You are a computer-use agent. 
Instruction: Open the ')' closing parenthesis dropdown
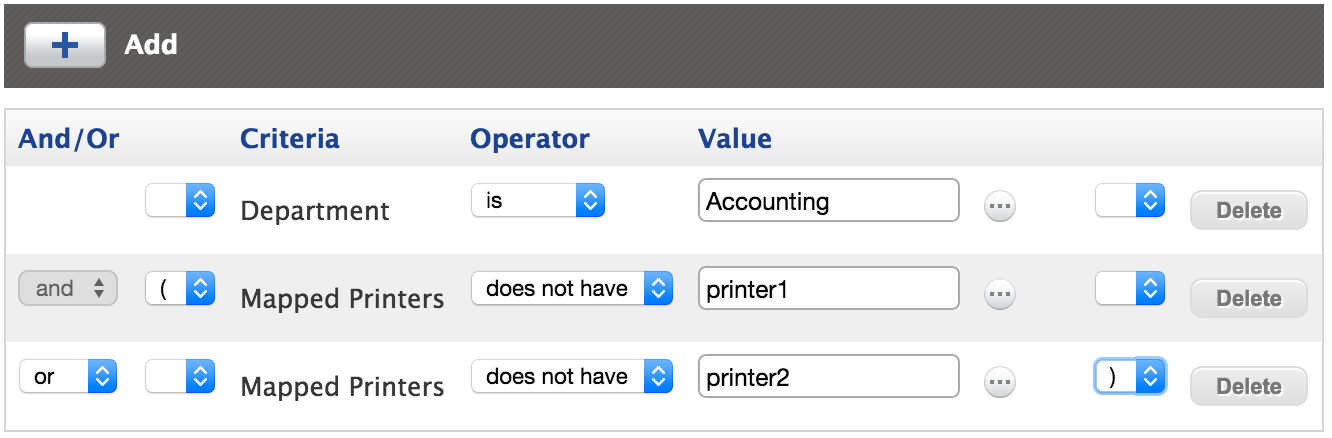point(1130,377)
